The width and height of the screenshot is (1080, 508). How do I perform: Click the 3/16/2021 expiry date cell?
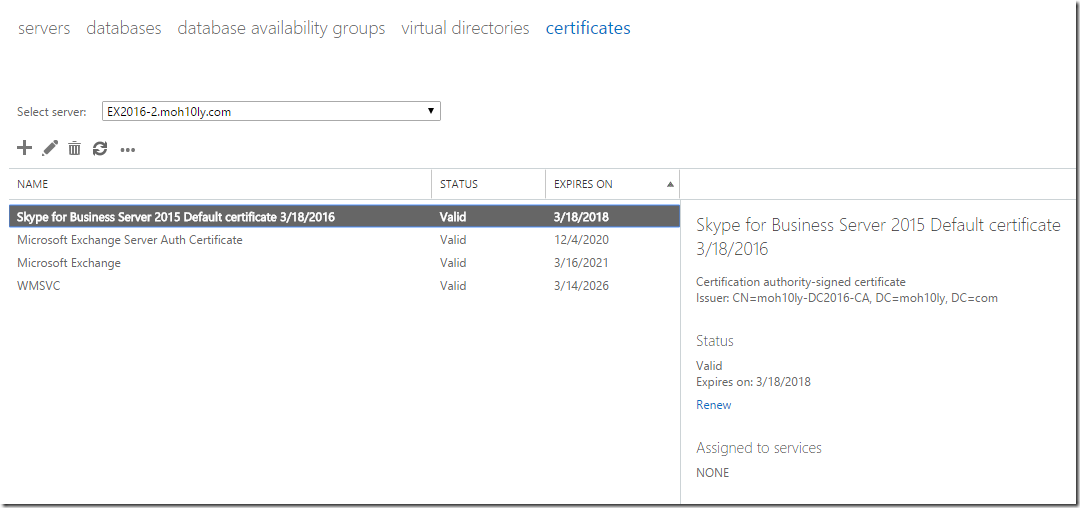581,263
